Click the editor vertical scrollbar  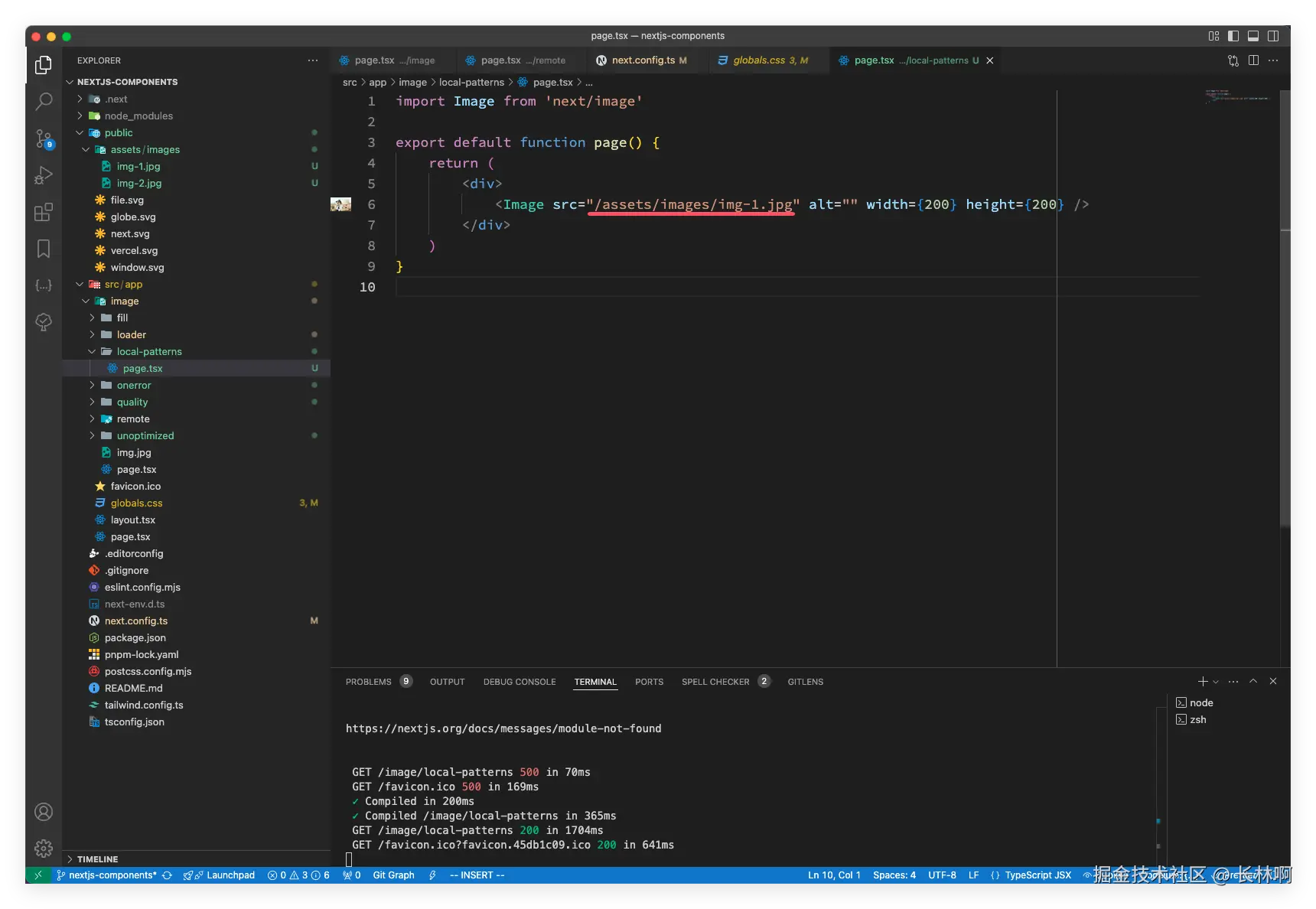(x=1285, y=306)
